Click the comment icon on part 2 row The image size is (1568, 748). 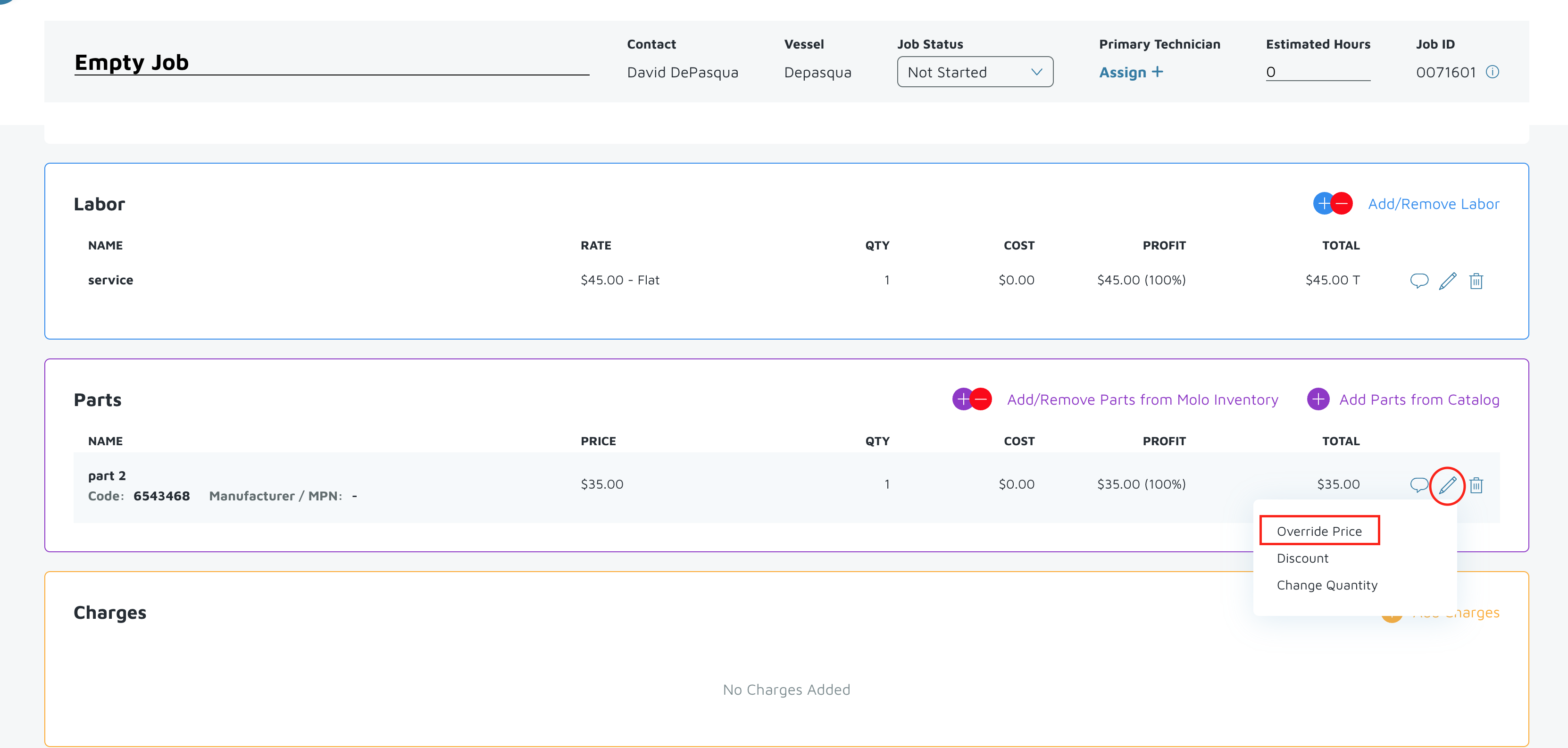point(1418,484)
